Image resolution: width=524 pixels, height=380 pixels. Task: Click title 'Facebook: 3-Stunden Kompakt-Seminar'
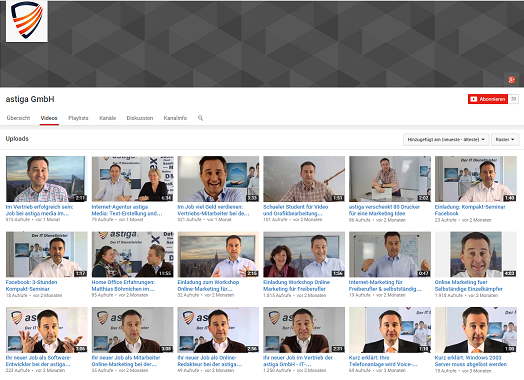click(31, 286)
